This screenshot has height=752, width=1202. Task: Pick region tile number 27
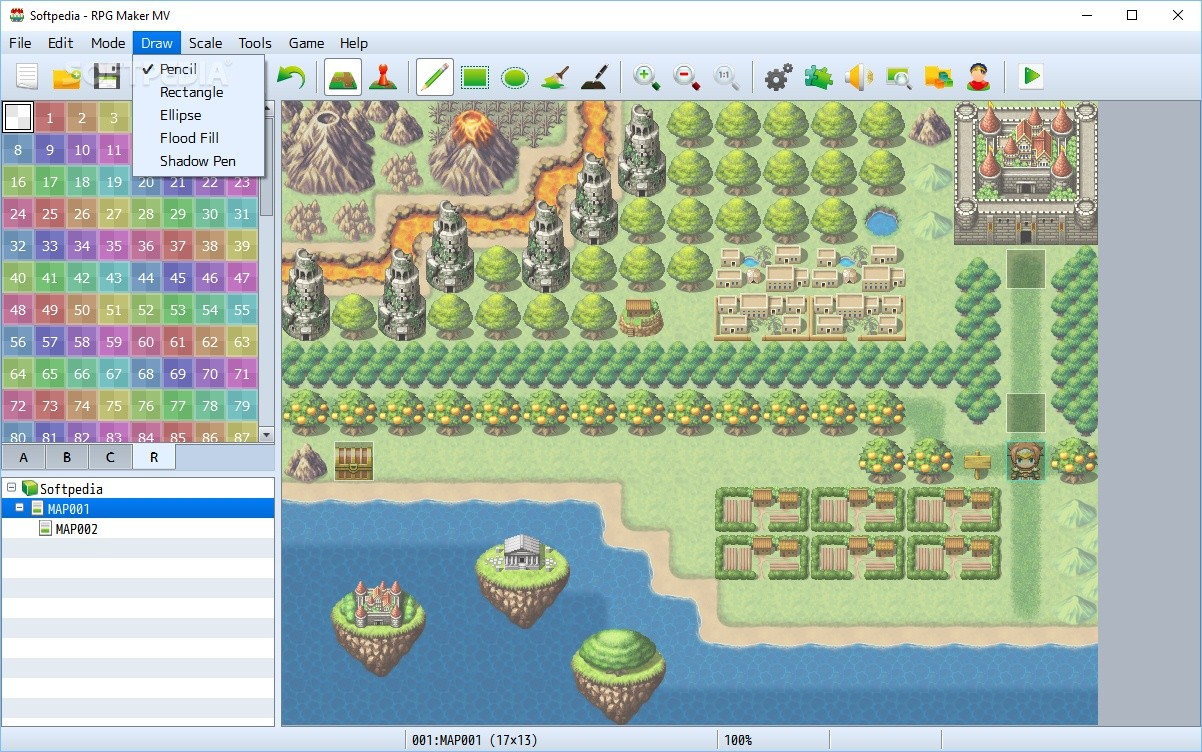[x=114, y=214]
